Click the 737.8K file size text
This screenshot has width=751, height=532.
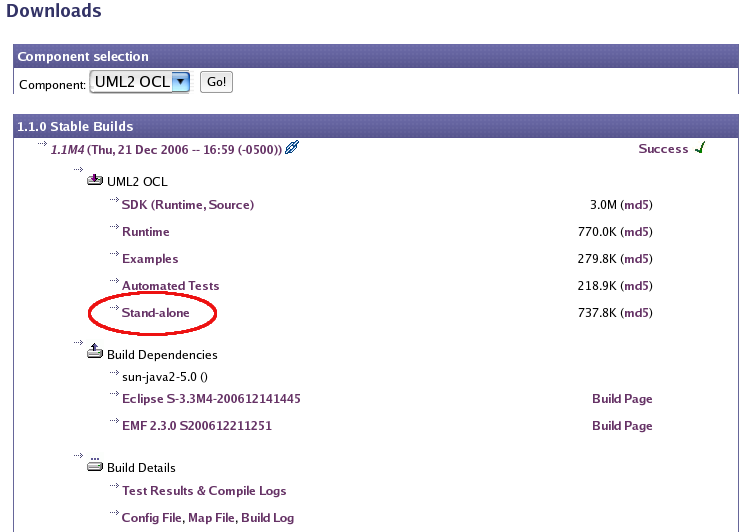click(597, 313)
